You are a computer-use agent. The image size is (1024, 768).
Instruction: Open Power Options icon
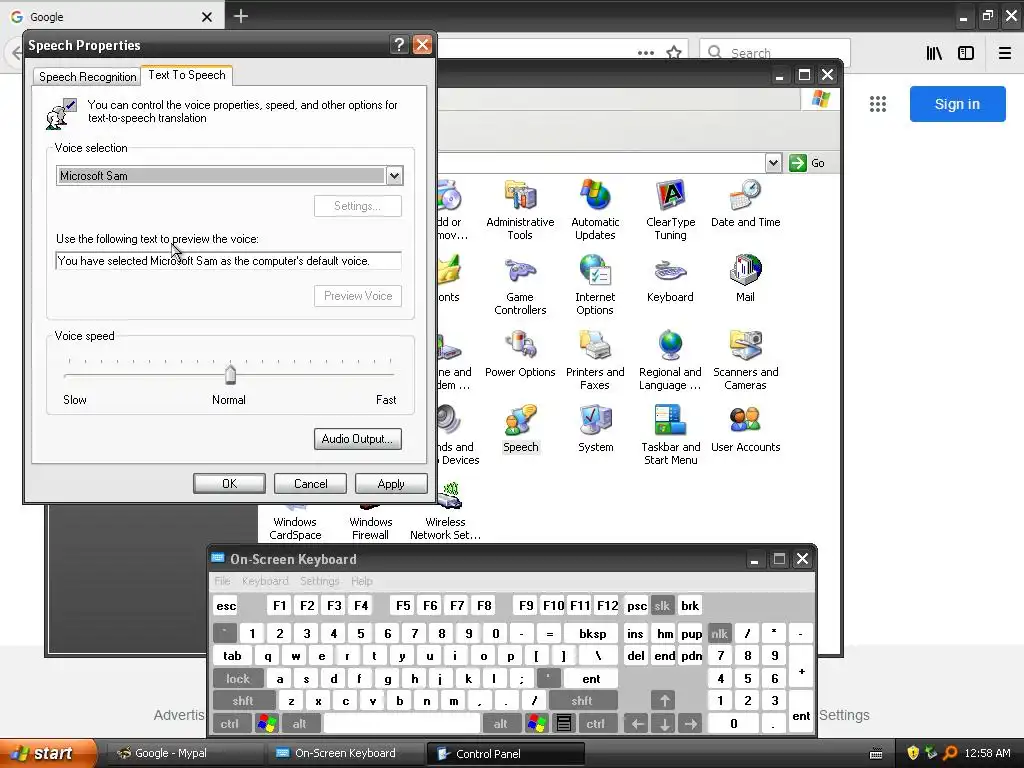(520, 354)
